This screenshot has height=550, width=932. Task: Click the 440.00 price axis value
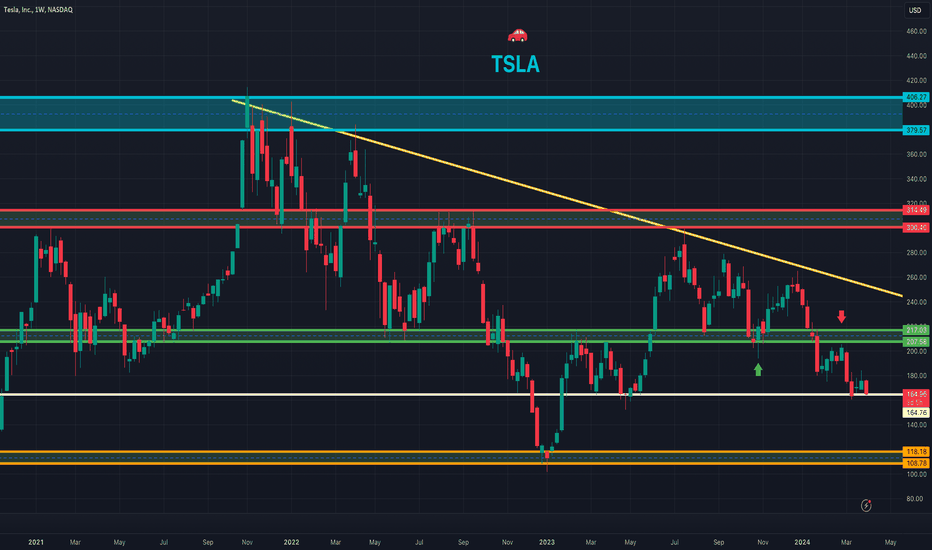pyautogui.click(x=916, y=56)
